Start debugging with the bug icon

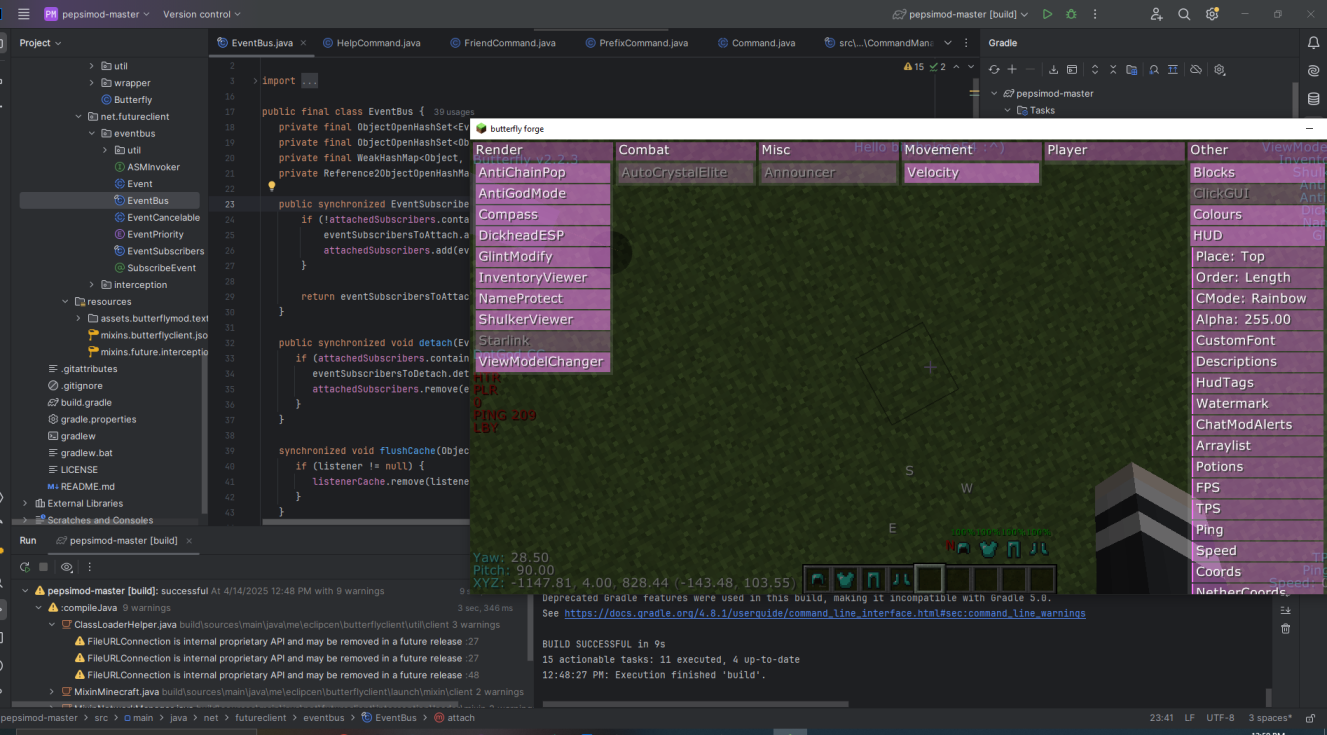(x=1071, y=14)
